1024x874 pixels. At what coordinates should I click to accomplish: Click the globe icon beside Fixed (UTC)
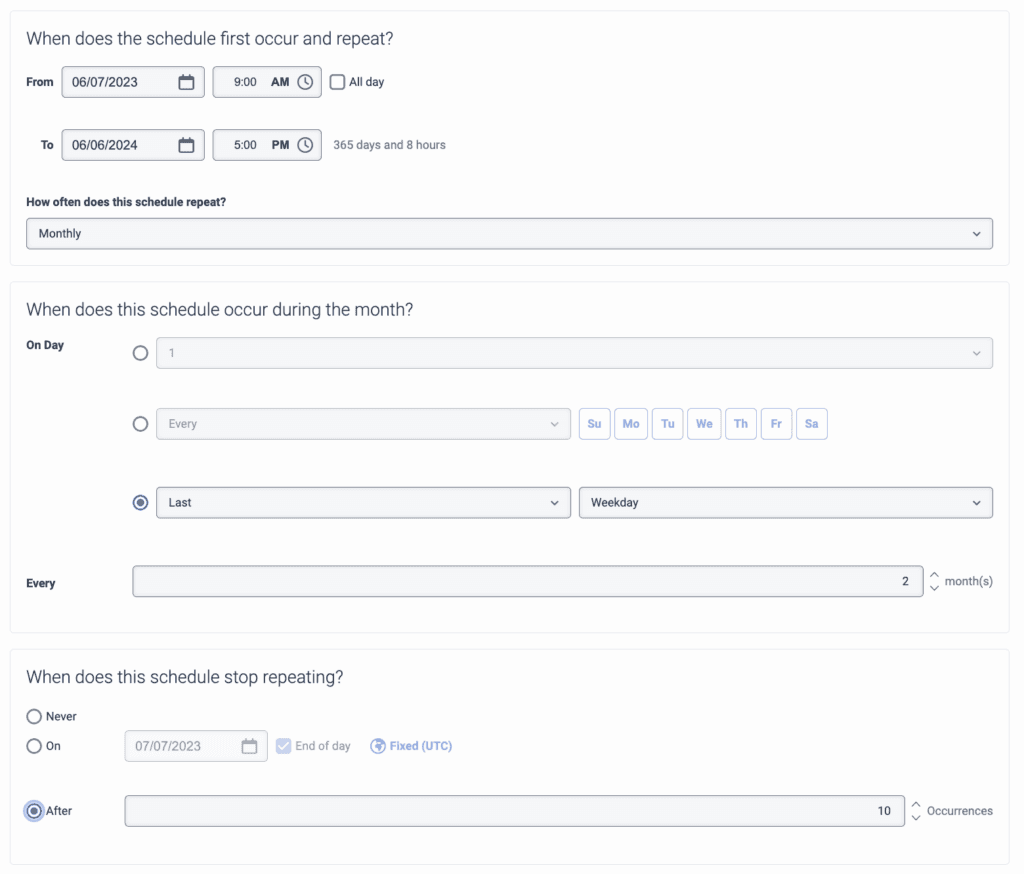tap(378, 746)
